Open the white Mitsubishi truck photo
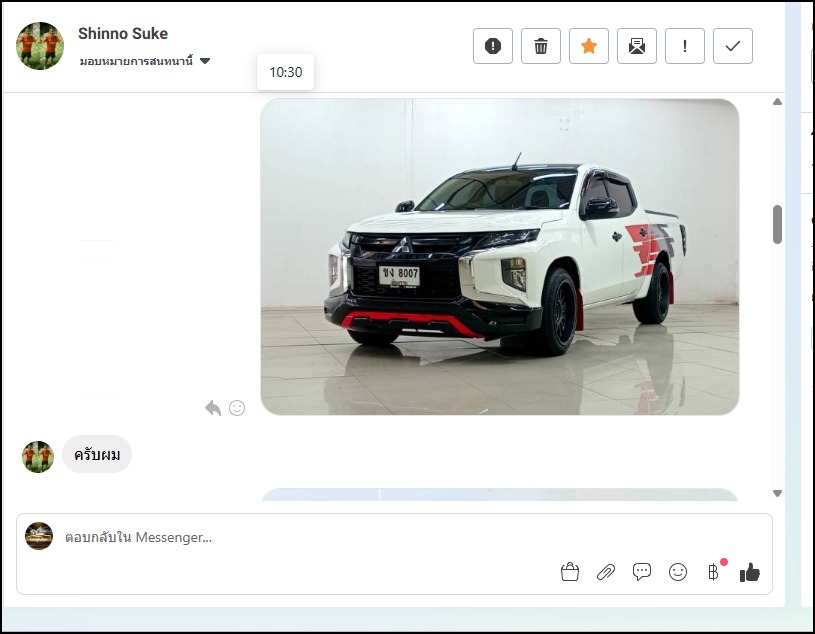The width and height of the screenshot is (815, 634). tap(500, 256)
